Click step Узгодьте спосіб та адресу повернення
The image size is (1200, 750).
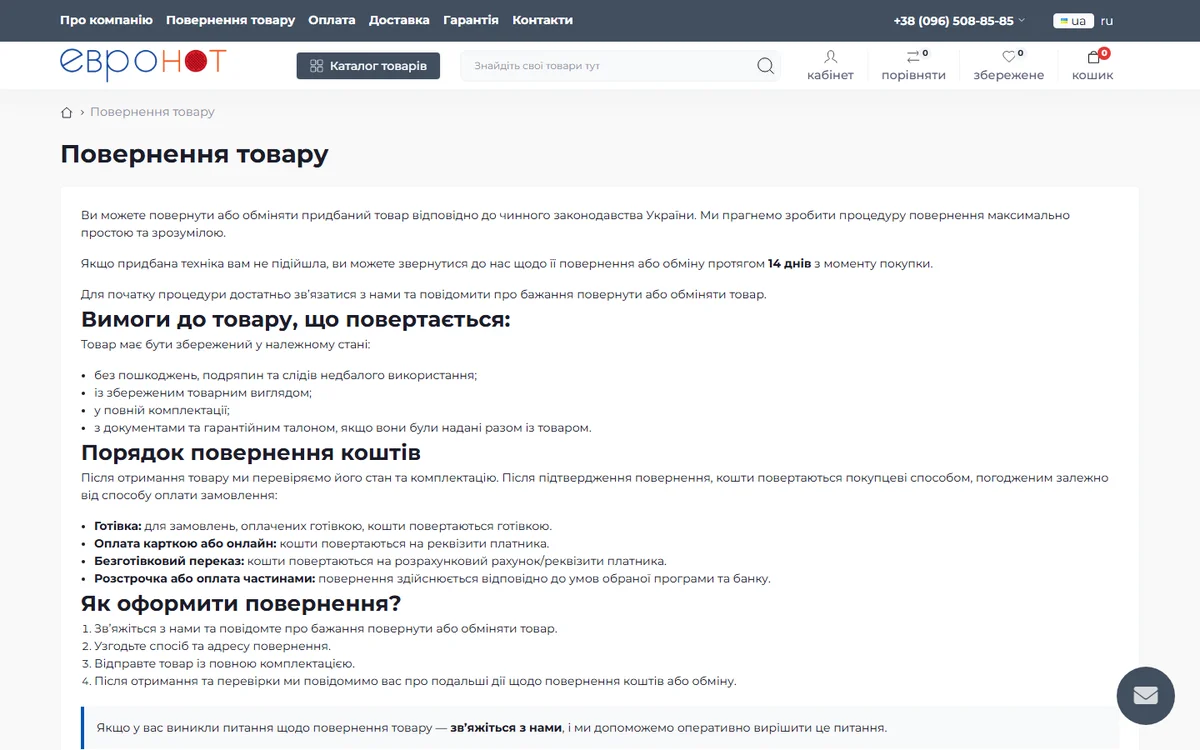click(213, 646)
